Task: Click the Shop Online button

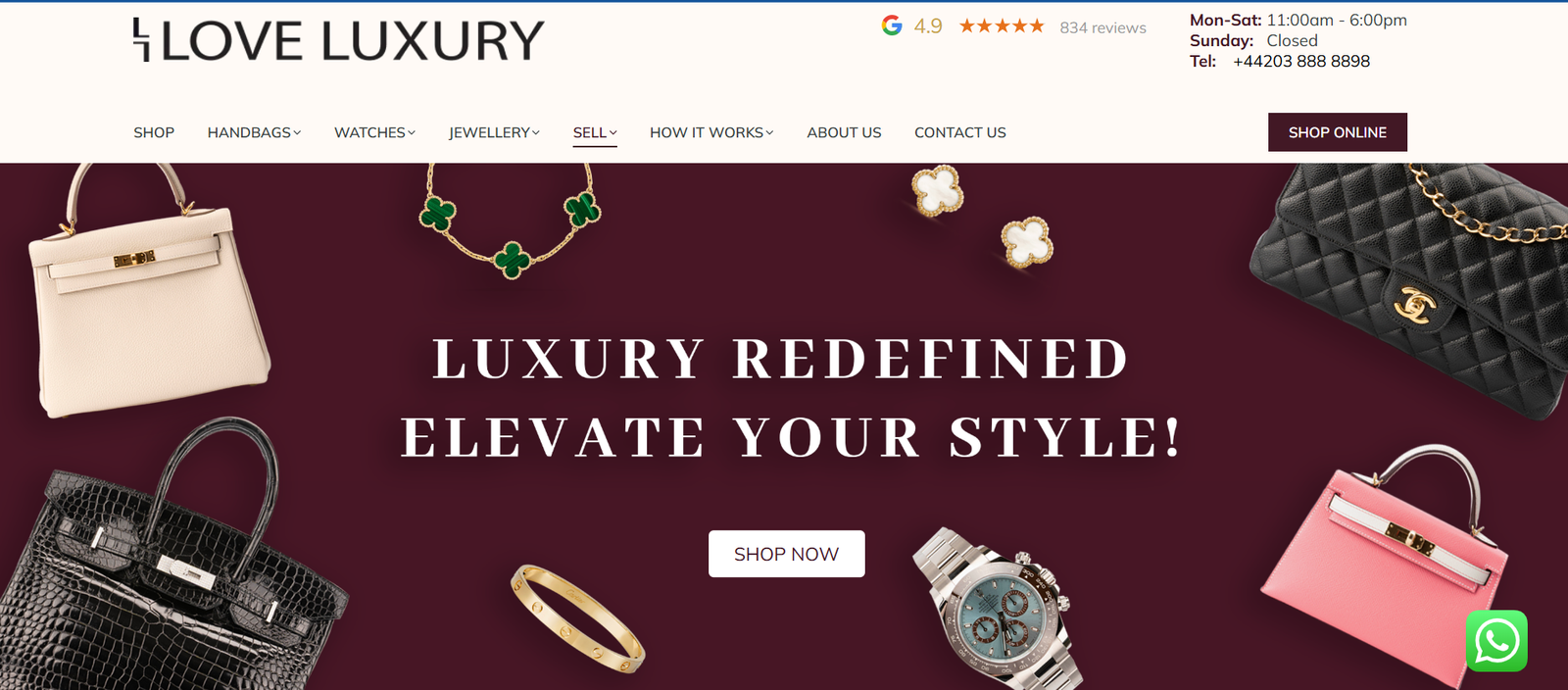Action: coord(1338,132)
